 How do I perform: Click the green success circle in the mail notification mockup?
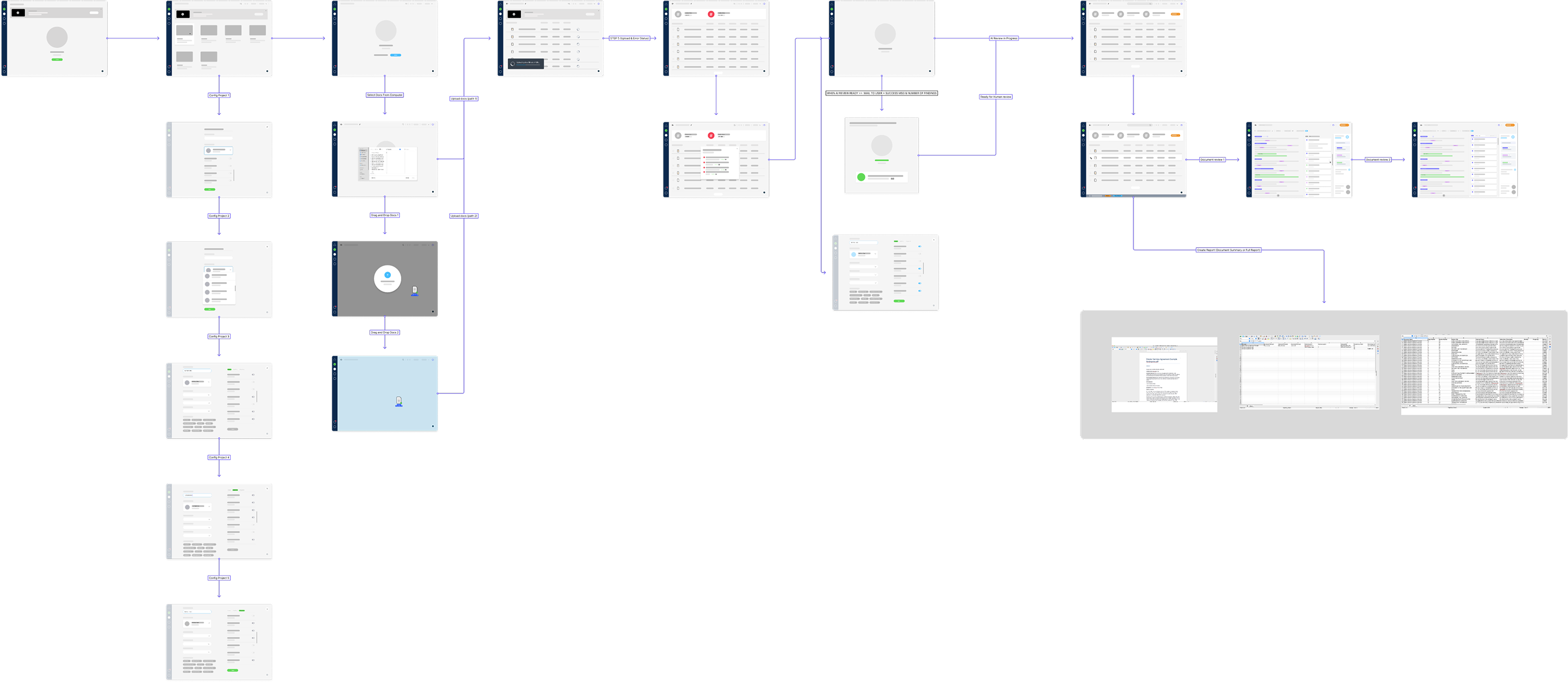coord(861,177)
